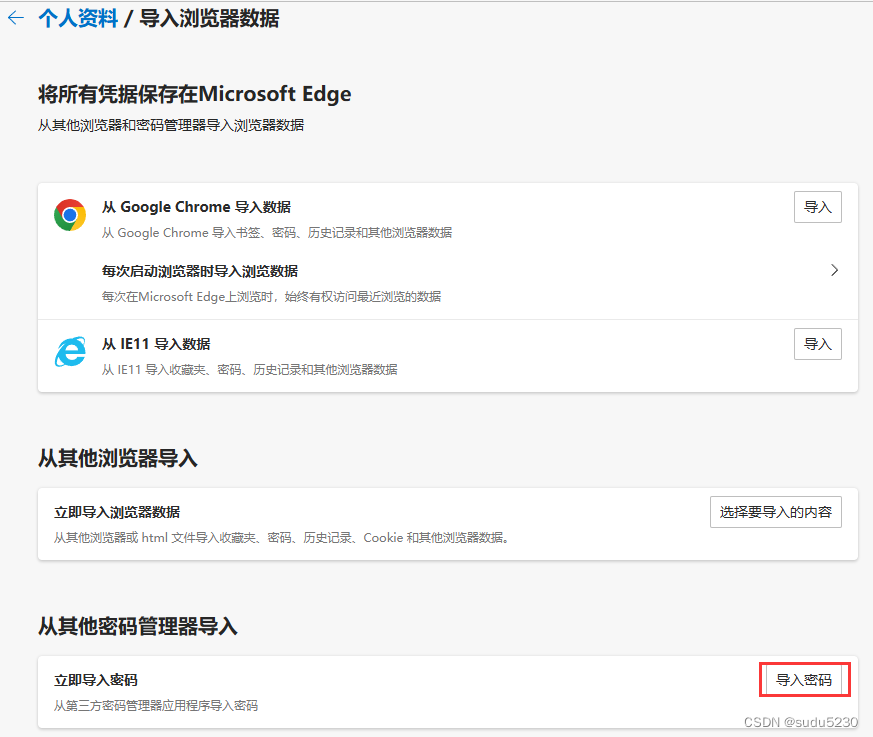Click 从第三方密码管理器应用程序导入密码 description
The image size is (873, 737).
pos(156,706)
